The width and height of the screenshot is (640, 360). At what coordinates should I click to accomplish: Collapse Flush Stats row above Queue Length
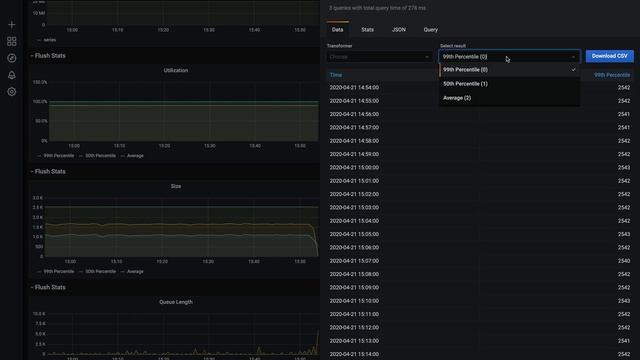tap(48, 287)
